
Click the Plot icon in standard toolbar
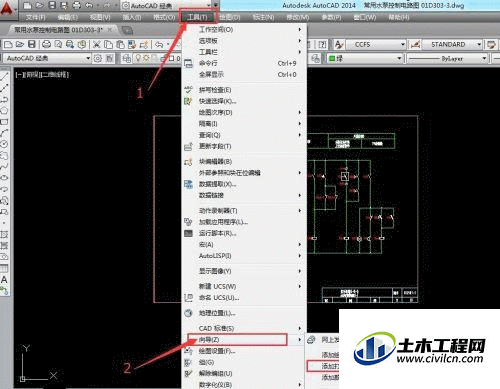(47, 44)
